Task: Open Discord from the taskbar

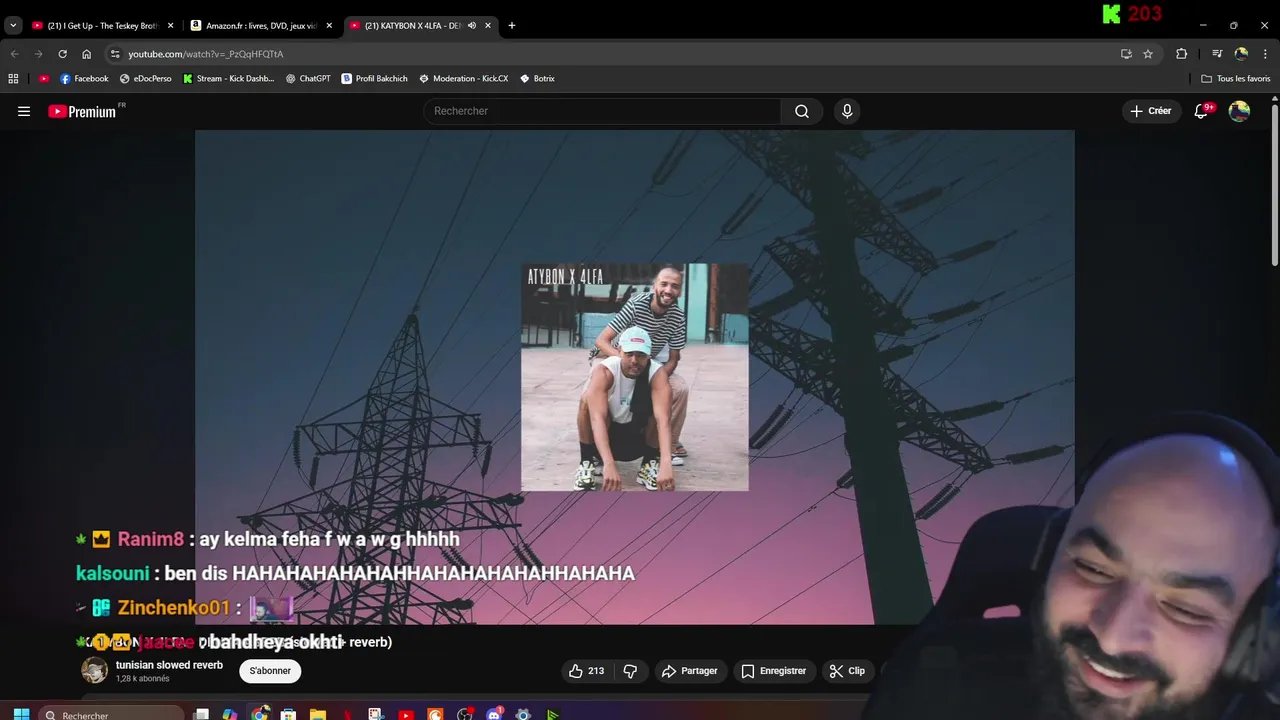Action: (494, 714)
